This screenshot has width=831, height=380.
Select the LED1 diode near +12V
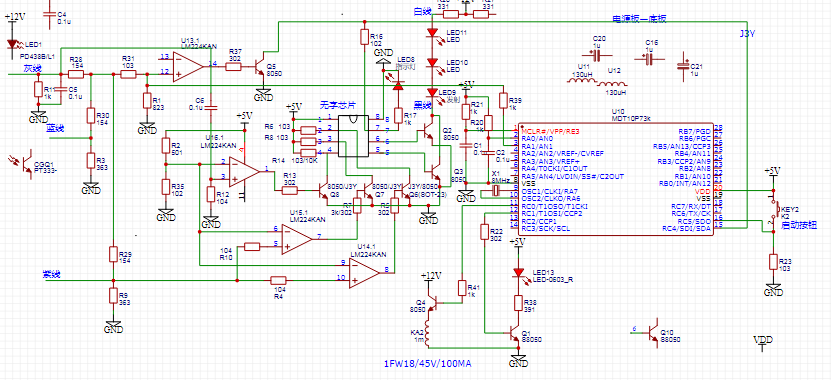12,45
